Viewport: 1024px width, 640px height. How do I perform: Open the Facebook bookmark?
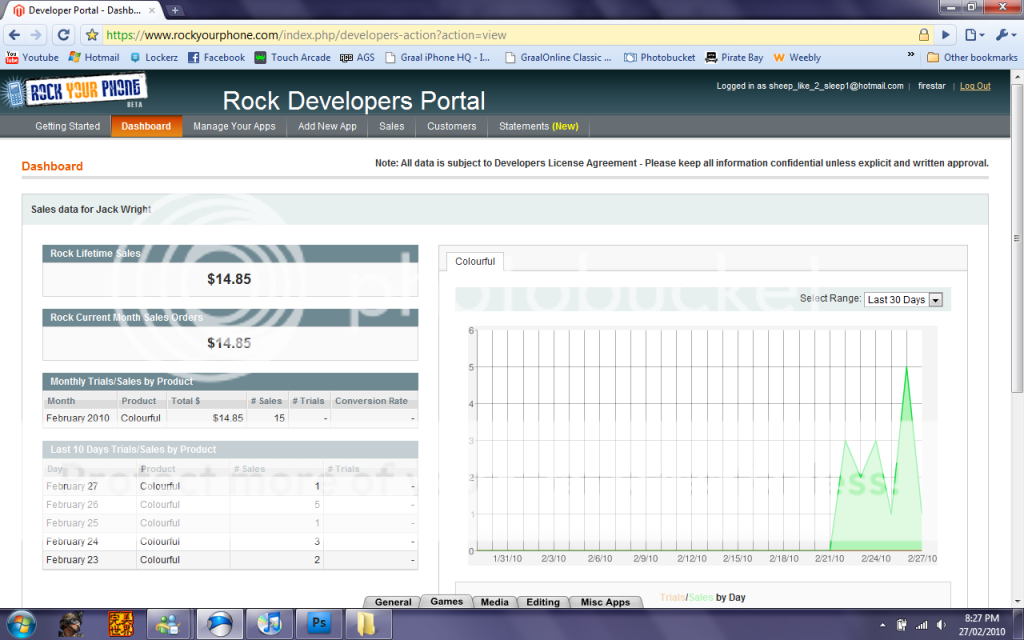(216, 57)
